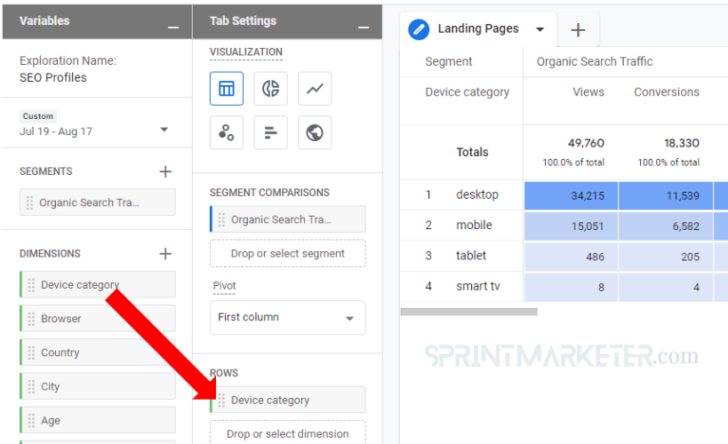The image size is (728, 444).
Task: Add a new dimension with plus icon
Action: [165, 254]
